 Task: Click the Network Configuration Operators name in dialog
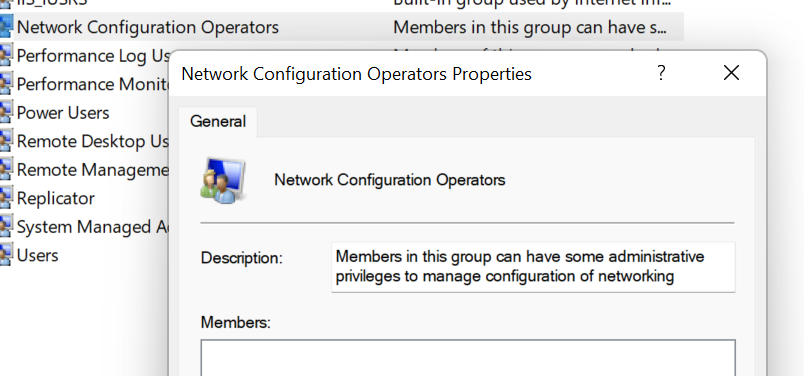click(x=390, y=180)
